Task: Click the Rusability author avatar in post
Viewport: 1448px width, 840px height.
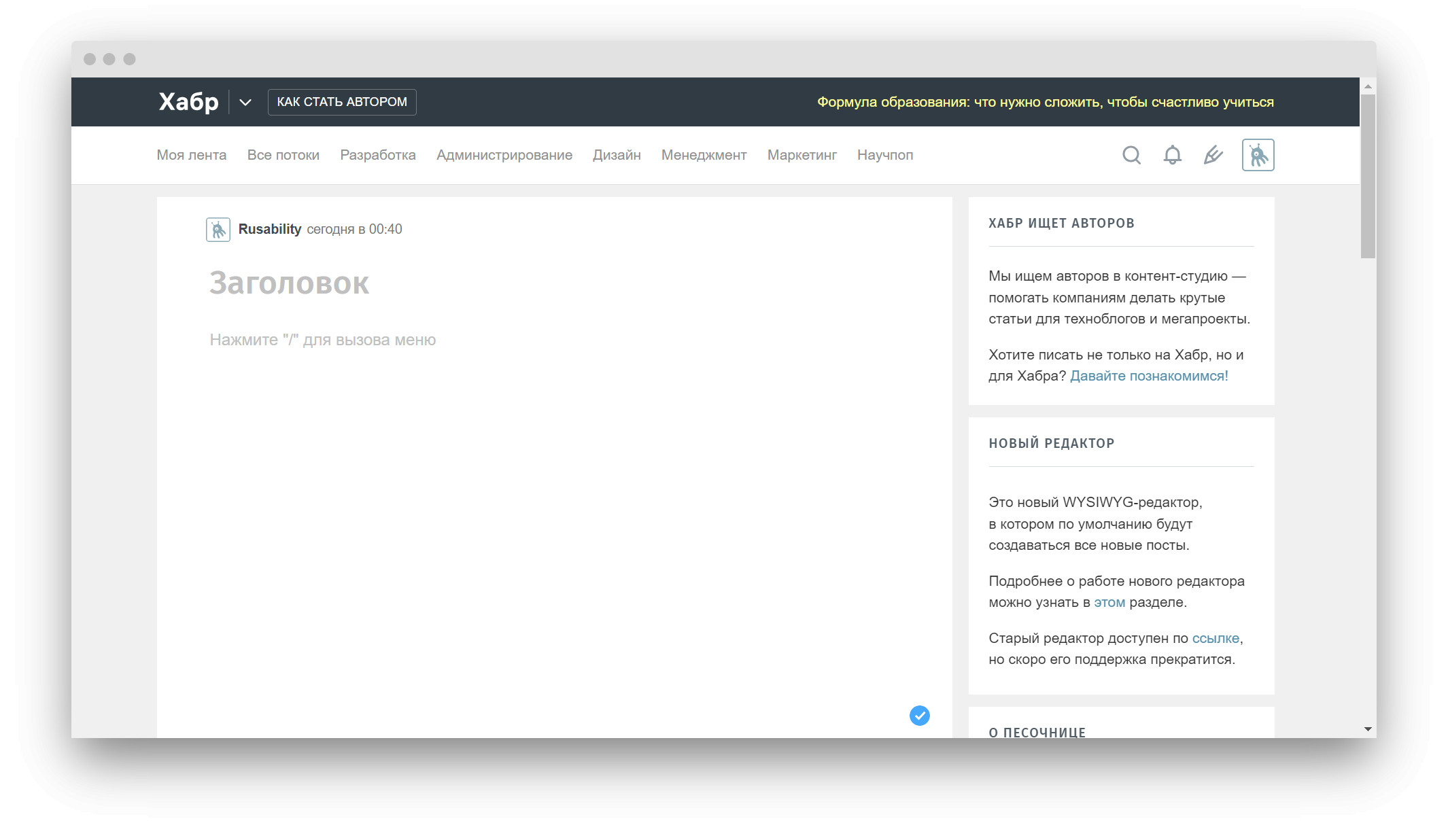Action: pos(218,230)
